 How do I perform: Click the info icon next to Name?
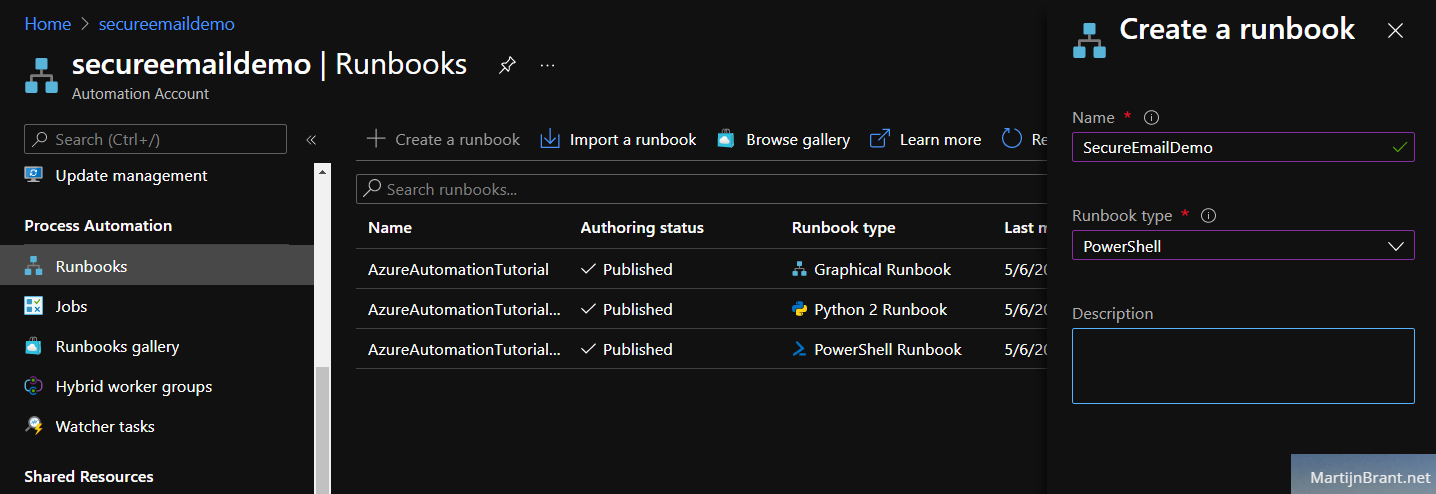1151,117
